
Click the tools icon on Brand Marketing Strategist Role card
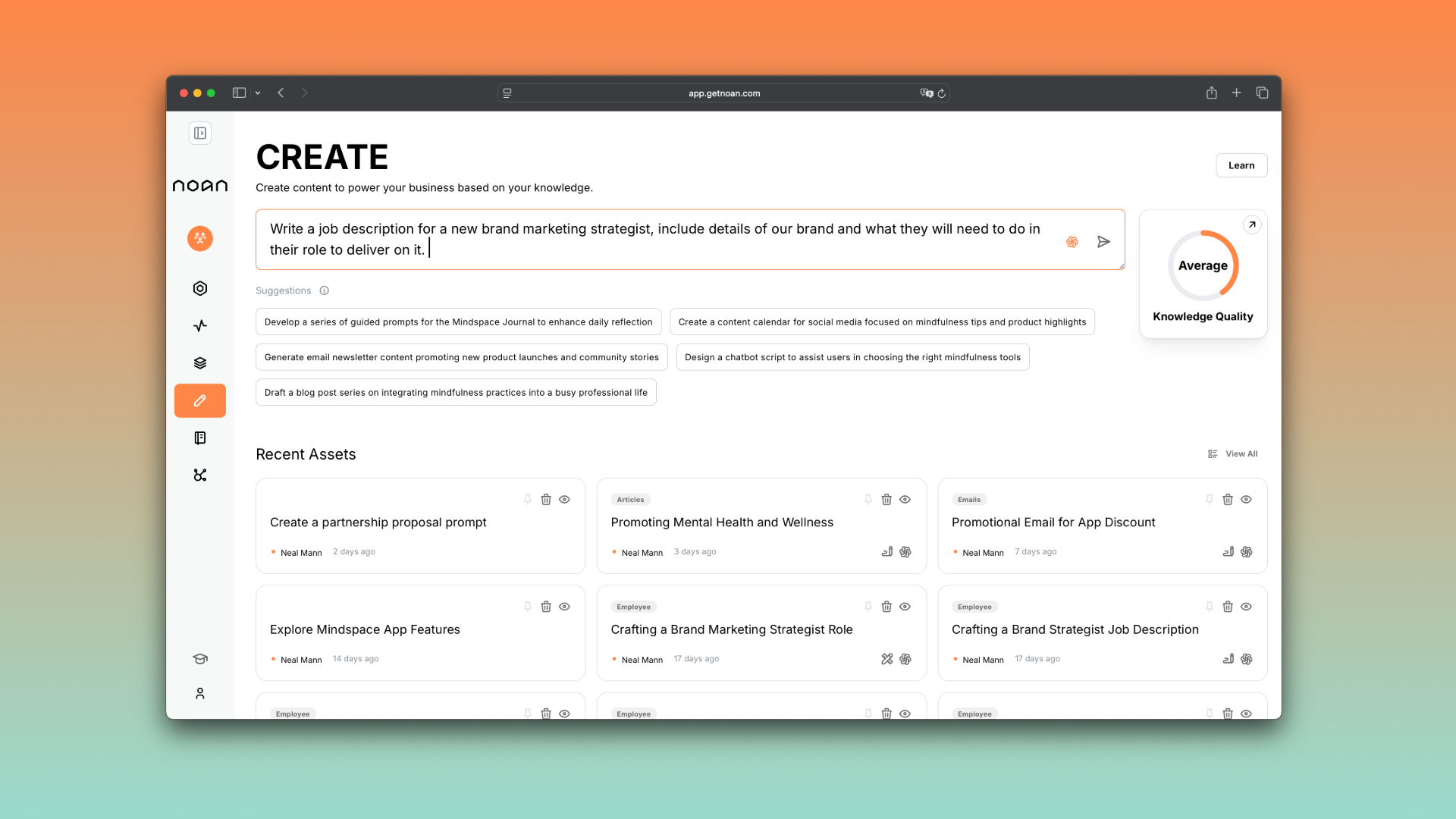coord(886,659)
